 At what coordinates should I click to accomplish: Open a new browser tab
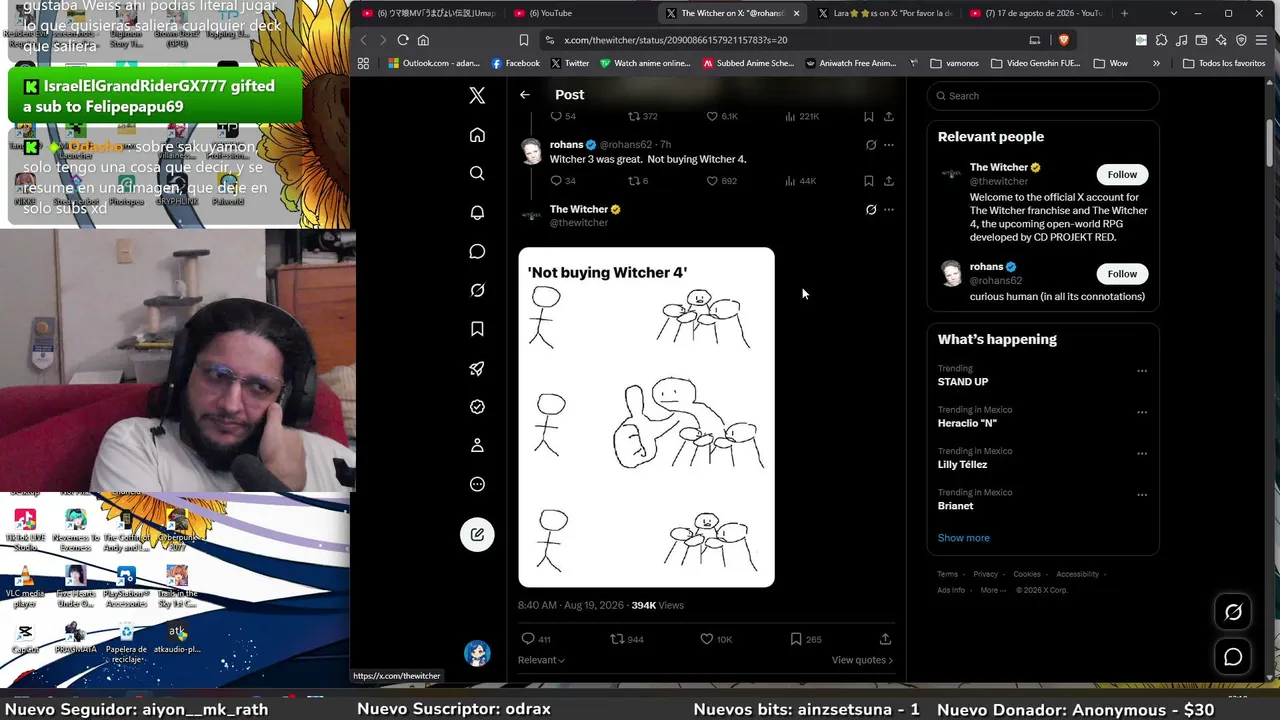pyautogui.click(x=1124, y=13)
